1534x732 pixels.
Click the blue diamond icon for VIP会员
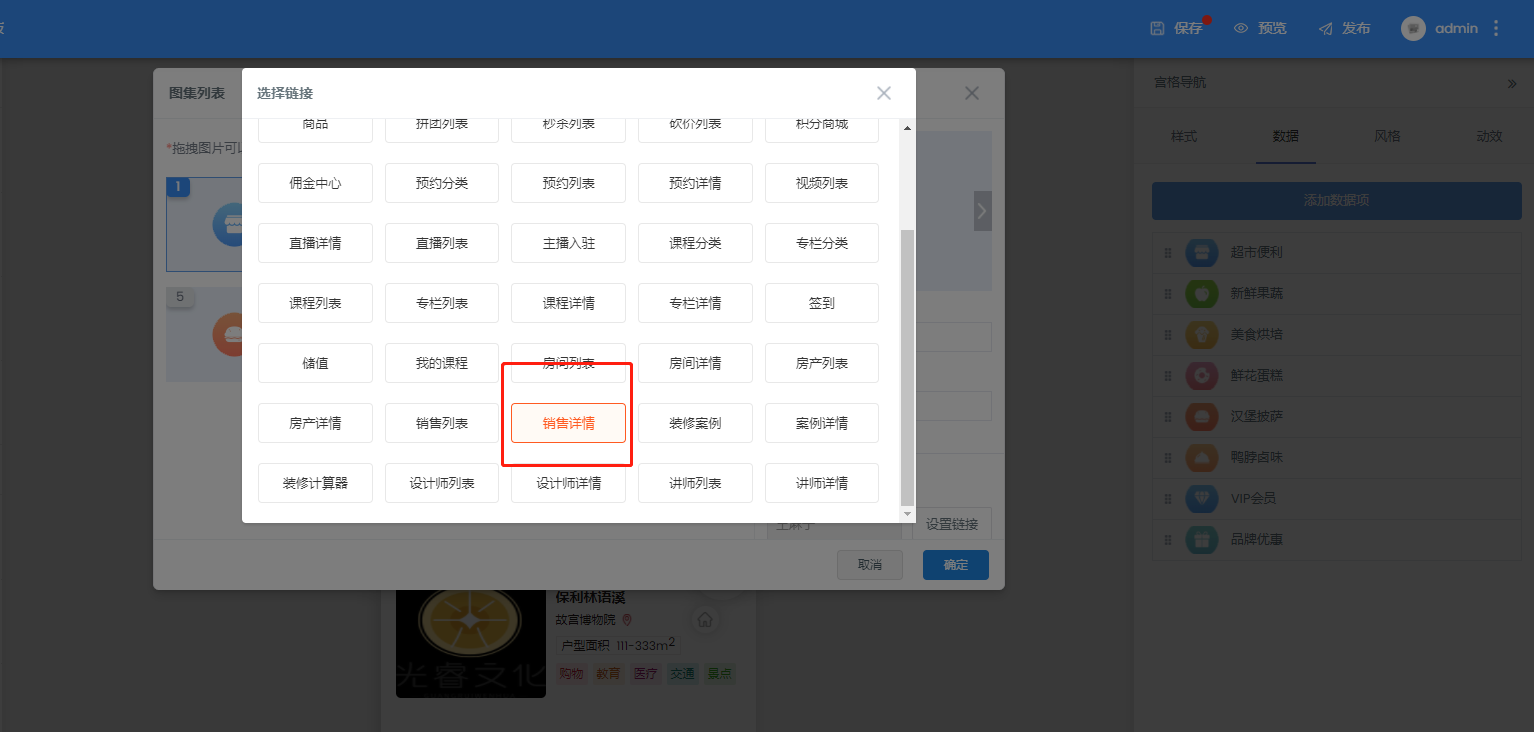[x=1202, y=499]
